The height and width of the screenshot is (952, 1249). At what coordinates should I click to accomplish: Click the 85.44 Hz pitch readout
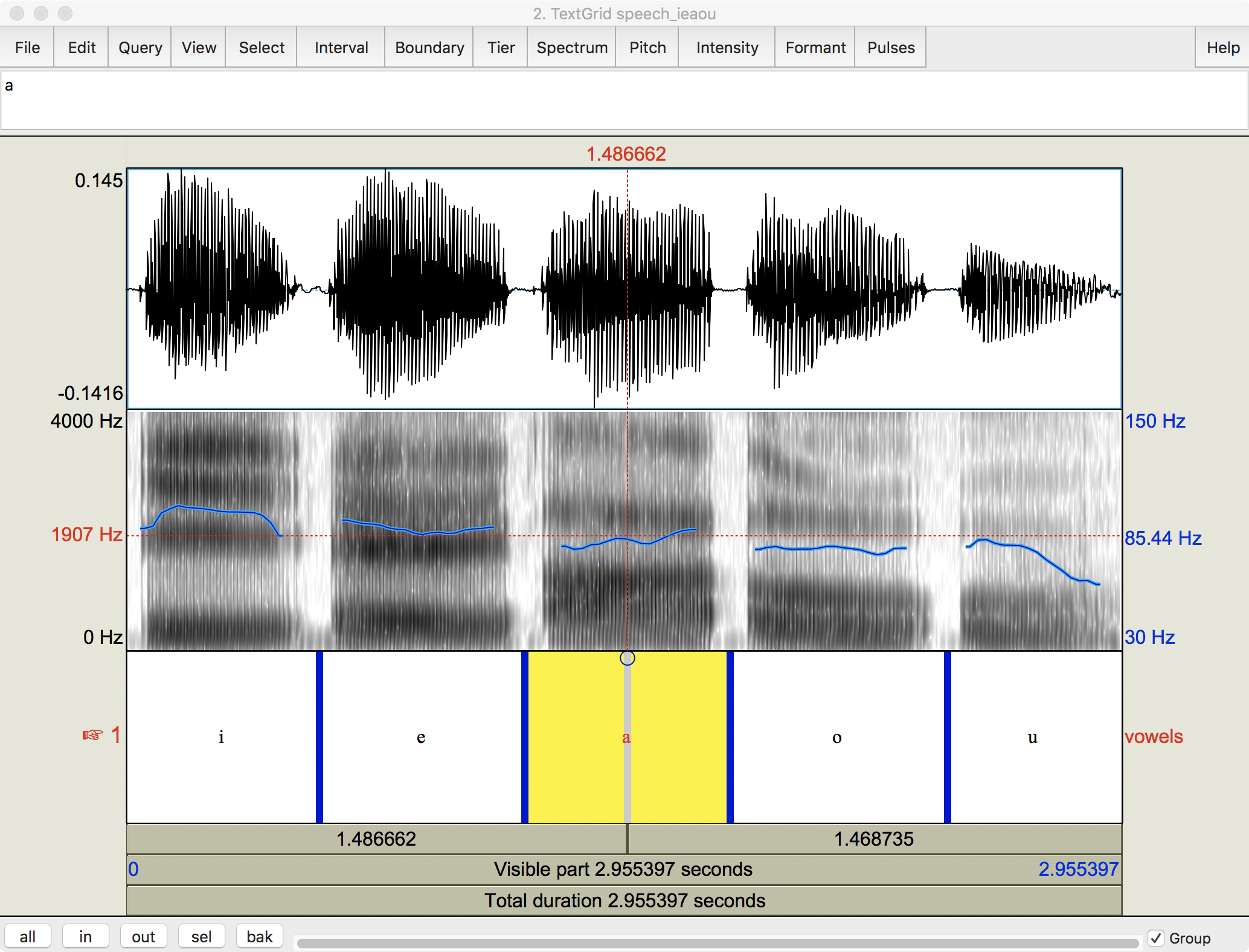[x=1163, y=538]
